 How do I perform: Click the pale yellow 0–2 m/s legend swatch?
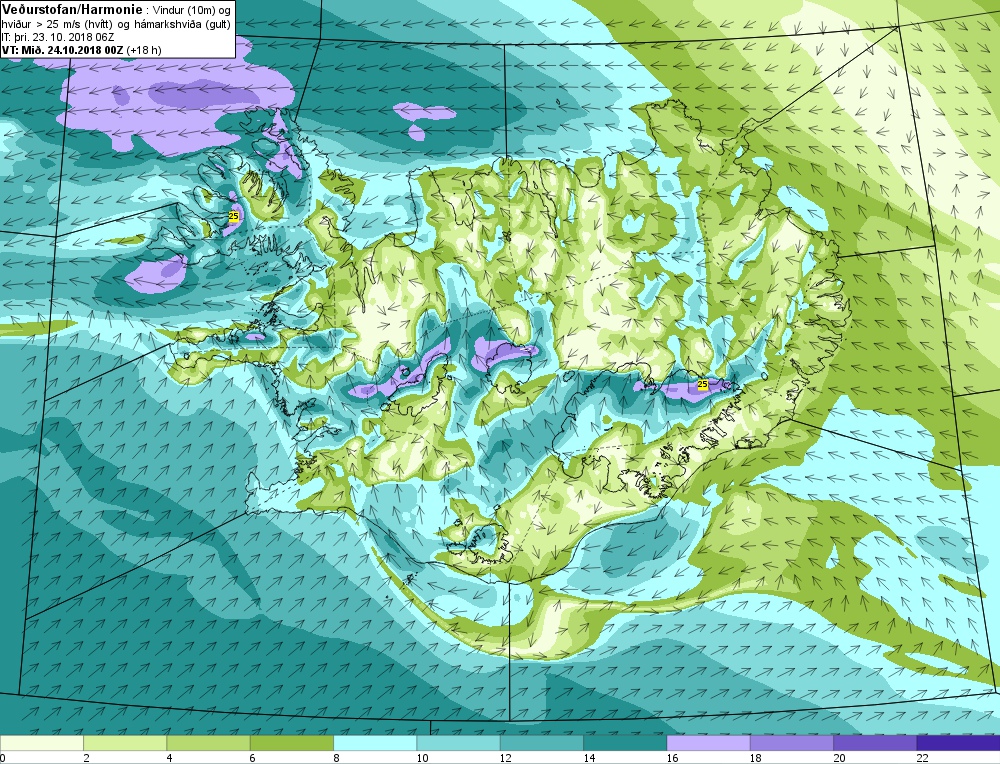click(42, 742)
